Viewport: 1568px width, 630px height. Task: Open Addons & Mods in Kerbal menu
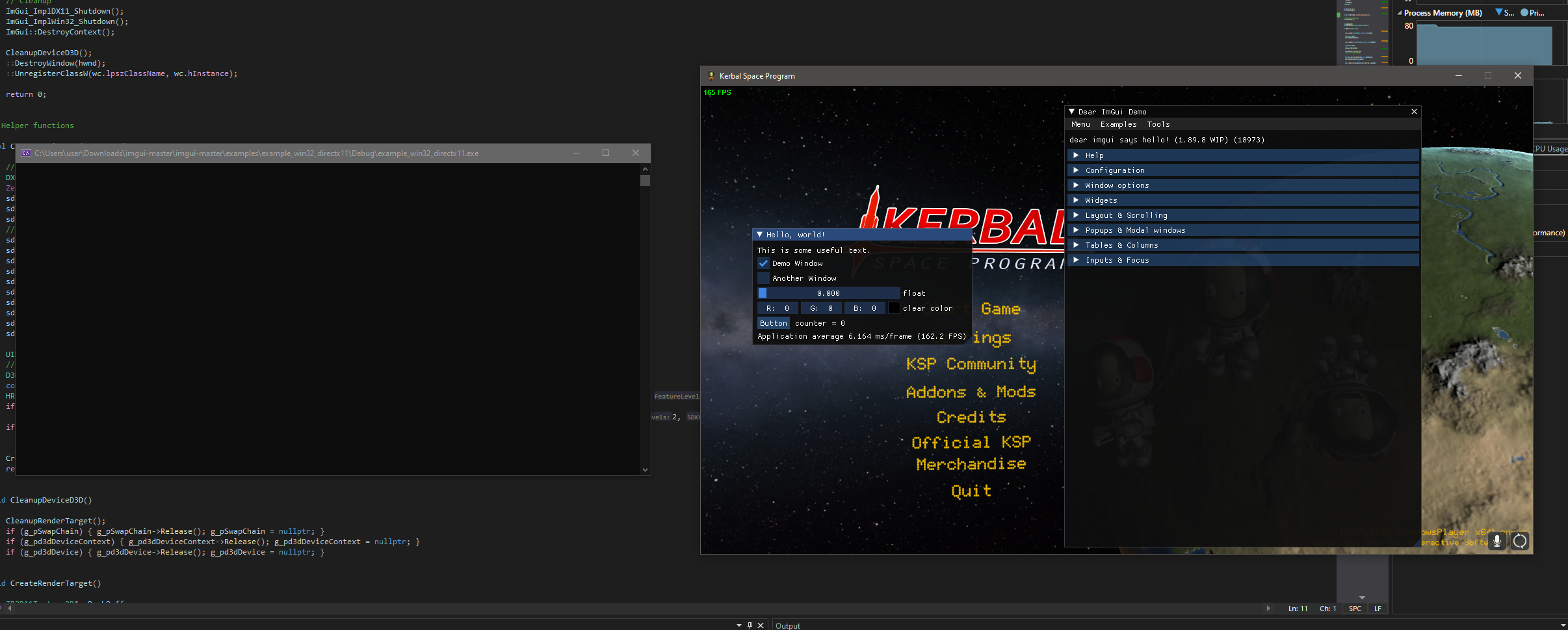971,392
